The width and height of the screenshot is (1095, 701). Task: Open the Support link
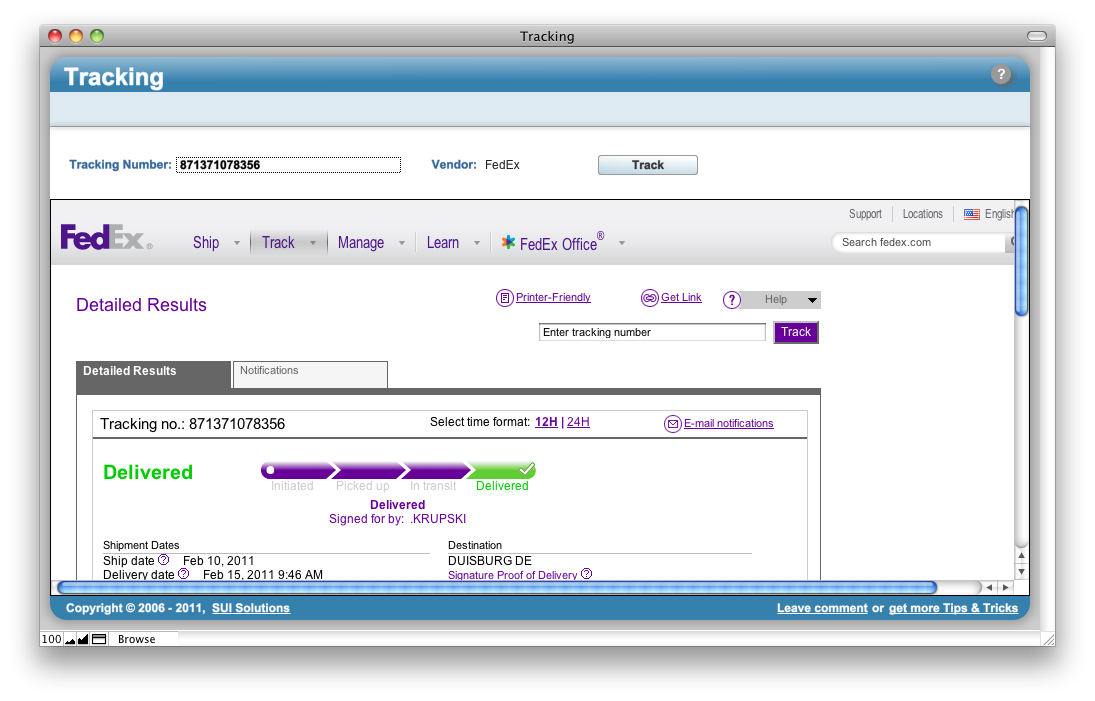[865, 214]
